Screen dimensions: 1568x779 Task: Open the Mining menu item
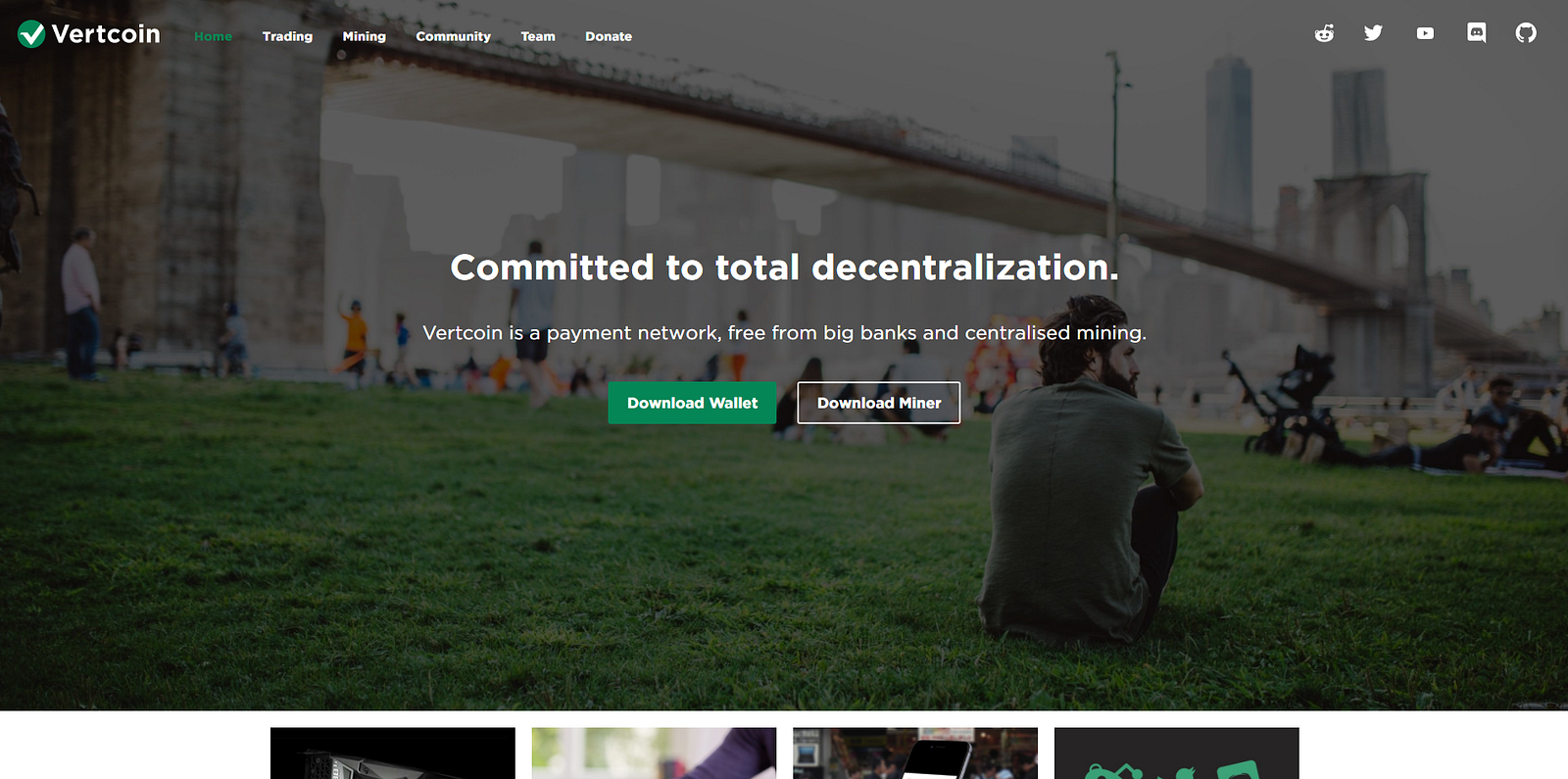(364, 36)
